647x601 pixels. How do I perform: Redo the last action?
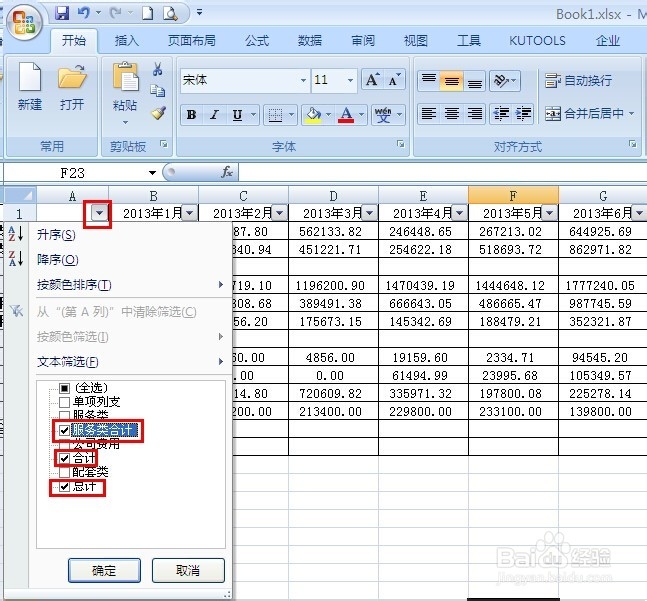[116, 13]
